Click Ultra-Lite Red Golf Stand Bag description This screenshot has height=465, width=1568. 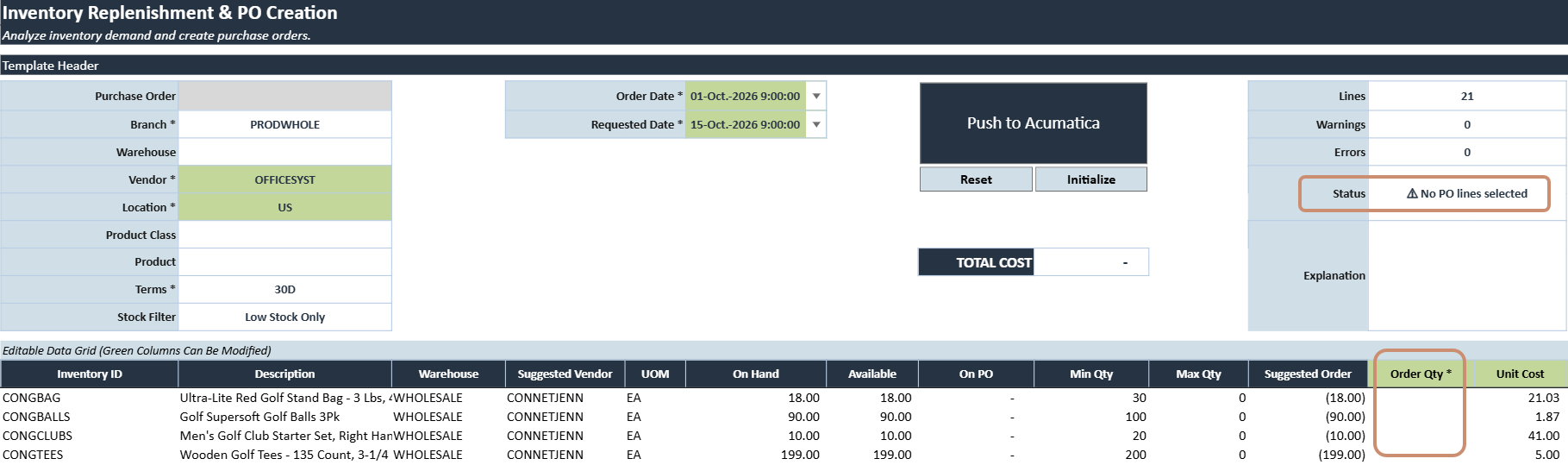pyautogui.click(x=284, y=398)
